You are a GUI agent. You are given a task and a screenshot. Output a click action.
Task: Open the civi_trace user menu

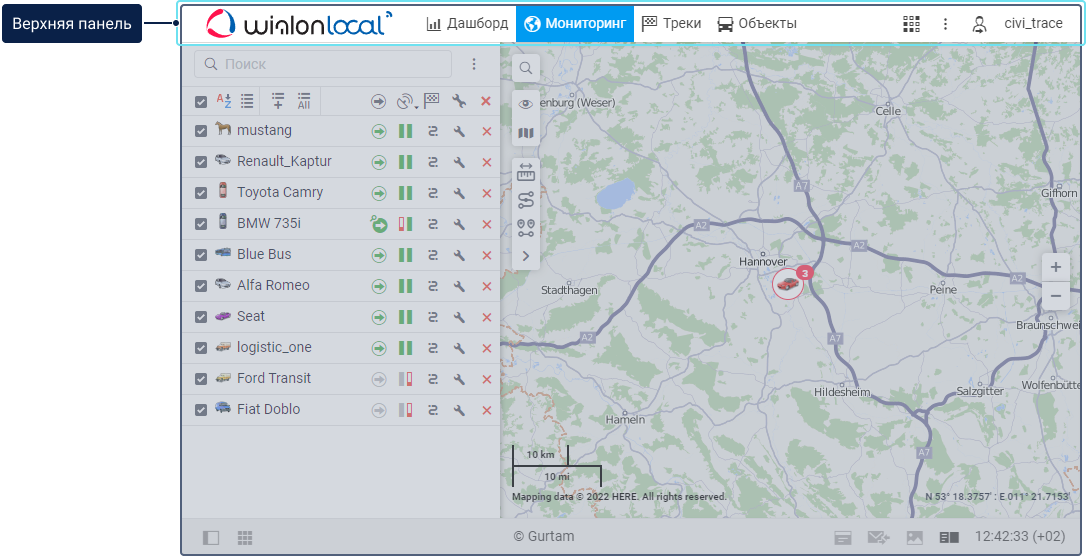click(1021, 23)
